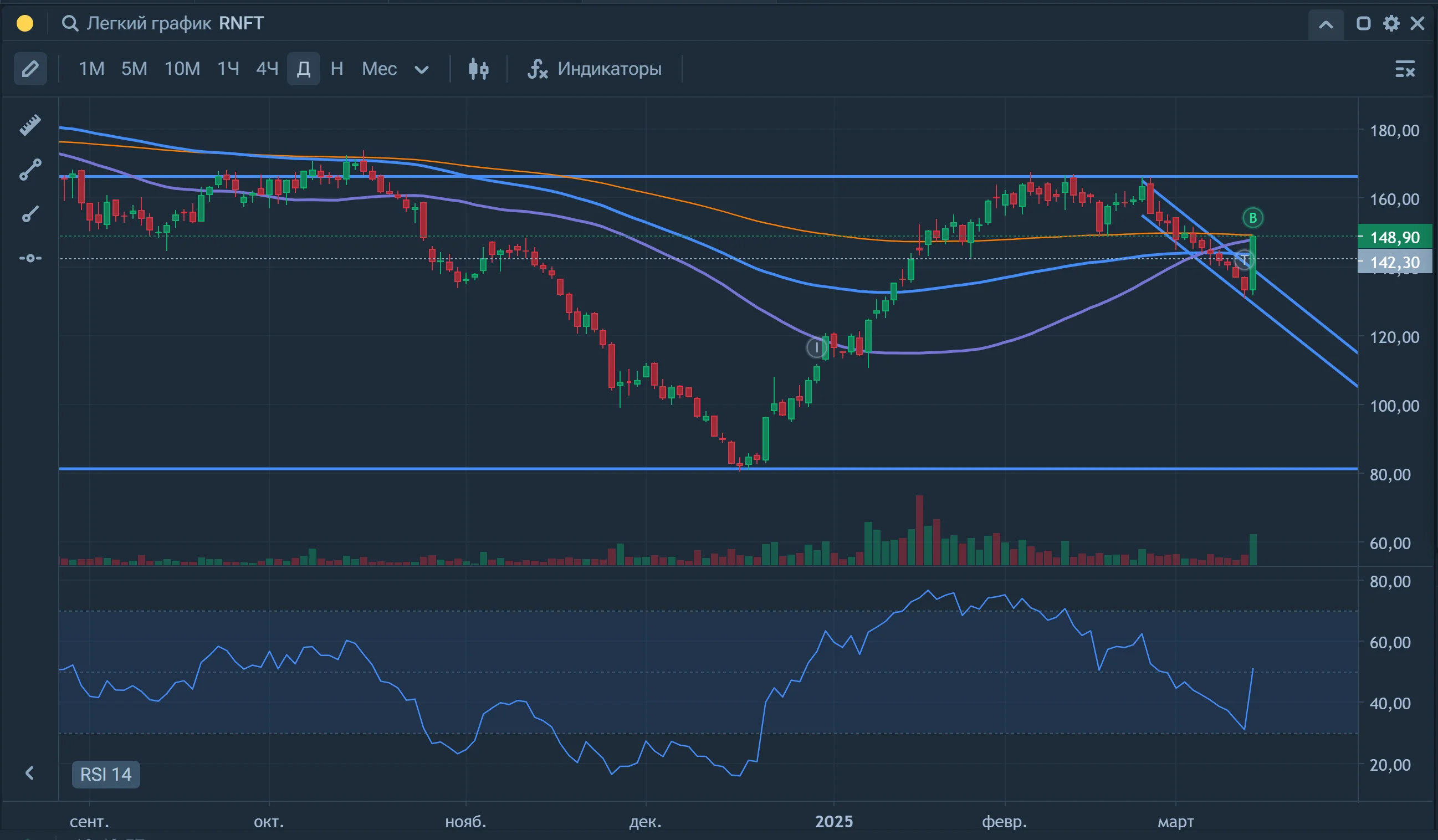Switch to the 4Ч timeframe
1438x840 pixels.
tap(267, 69)
